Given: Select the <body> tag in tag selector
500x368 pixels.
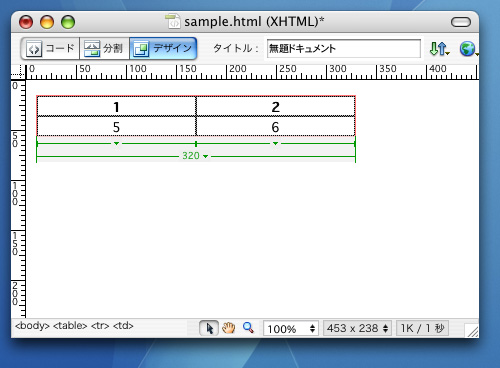Looking at the screenshot, I should 32,326.
